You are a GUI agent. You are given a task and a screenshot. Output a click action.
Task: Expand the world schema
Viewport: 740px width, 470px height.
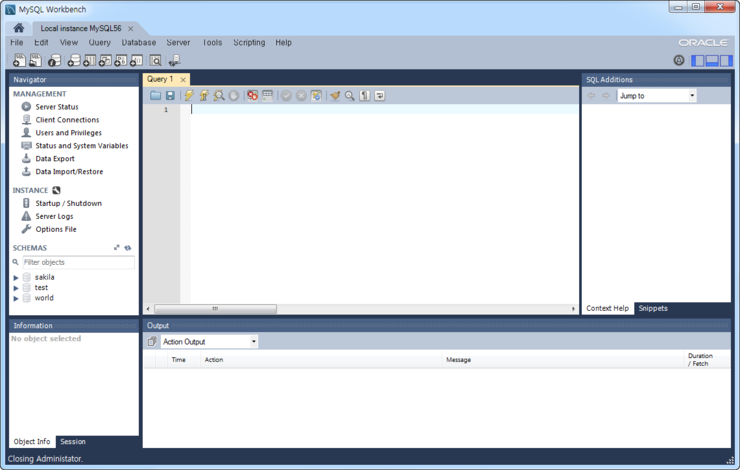[16, 299]
